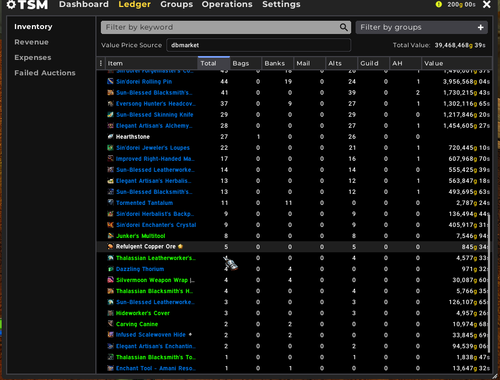This screenshot has height=380, width=500.
Task: Open the Settings tab
Action: coord(281,4)
